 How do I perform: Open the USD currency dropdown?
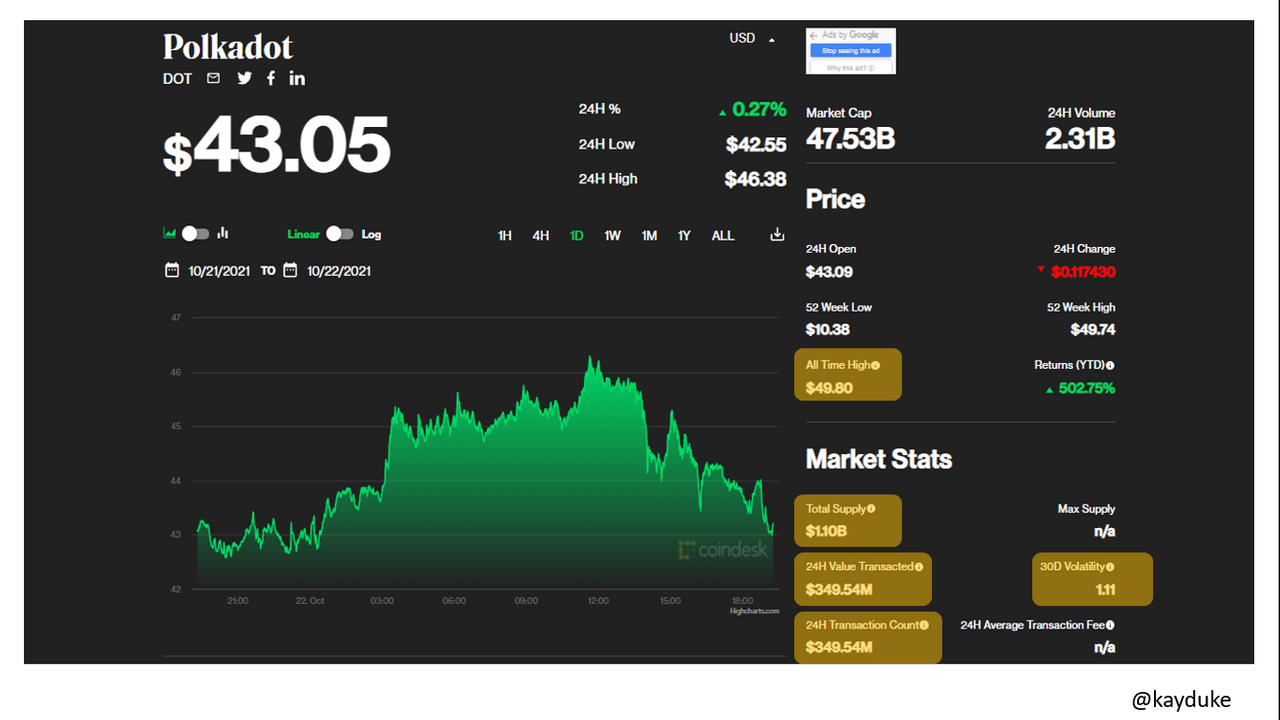pos(753,38)
